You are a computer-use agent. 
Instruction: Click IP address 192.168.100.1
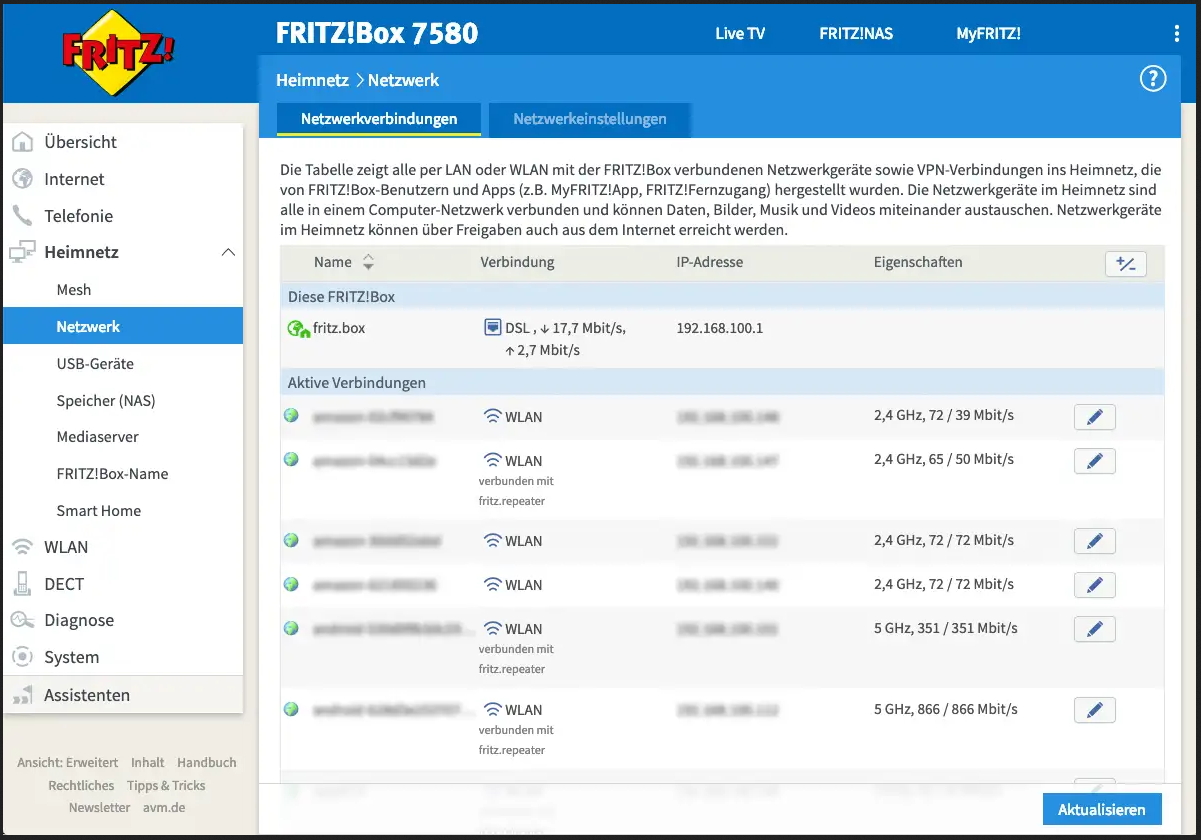[720, 327]
